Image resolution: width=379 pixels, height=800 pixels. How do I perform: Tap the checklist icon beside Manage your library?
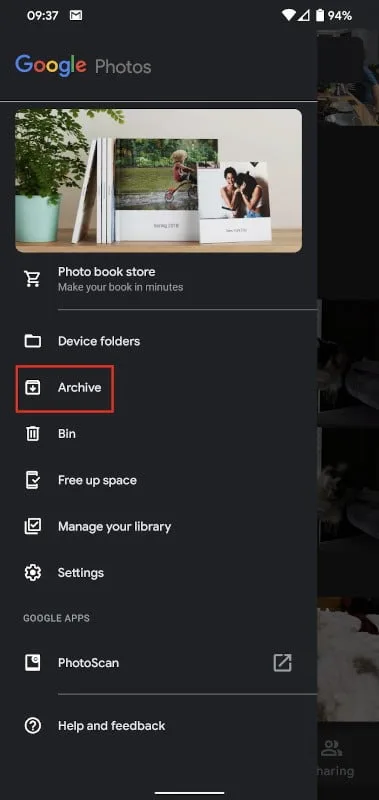point(33,527)
